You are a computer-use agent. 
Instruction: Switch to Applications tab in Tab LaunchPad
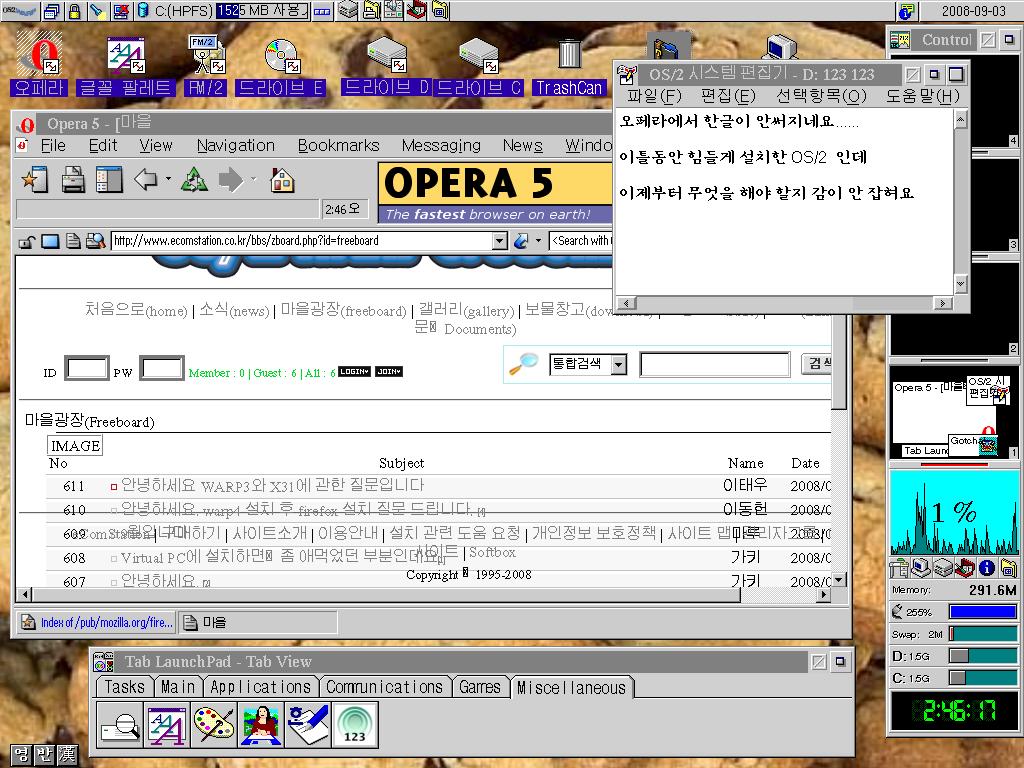(261, 687)
